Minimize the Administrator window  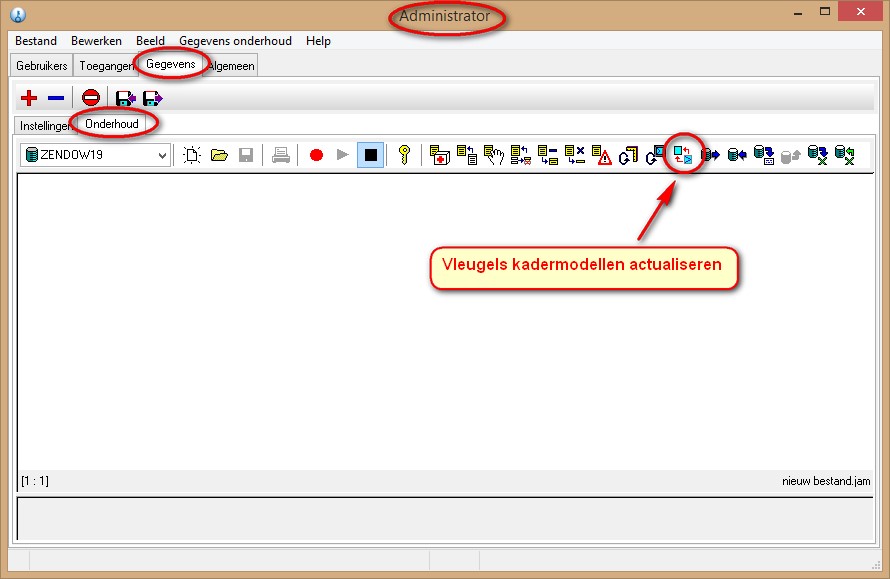pos(798,12)
